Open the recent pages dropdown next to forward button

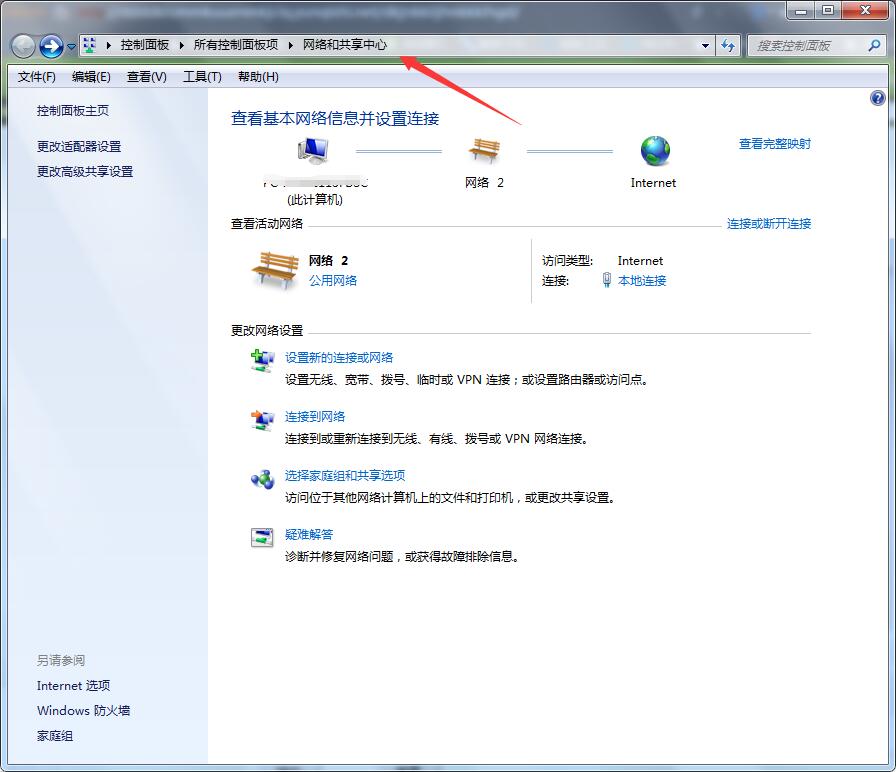[70, 46]
